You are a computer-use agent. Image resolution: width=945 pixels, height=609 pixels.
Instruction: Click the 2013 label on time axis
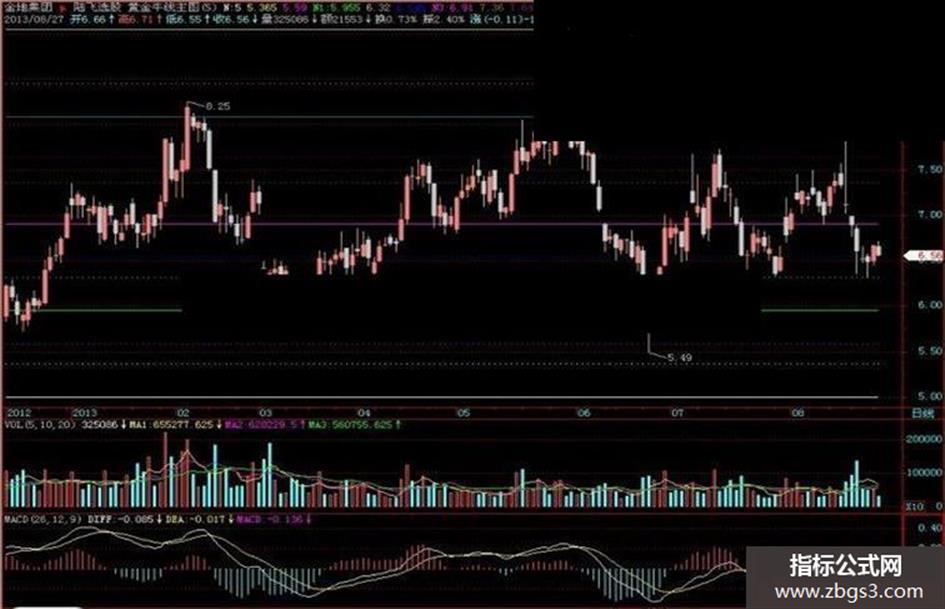click(84, 413)
